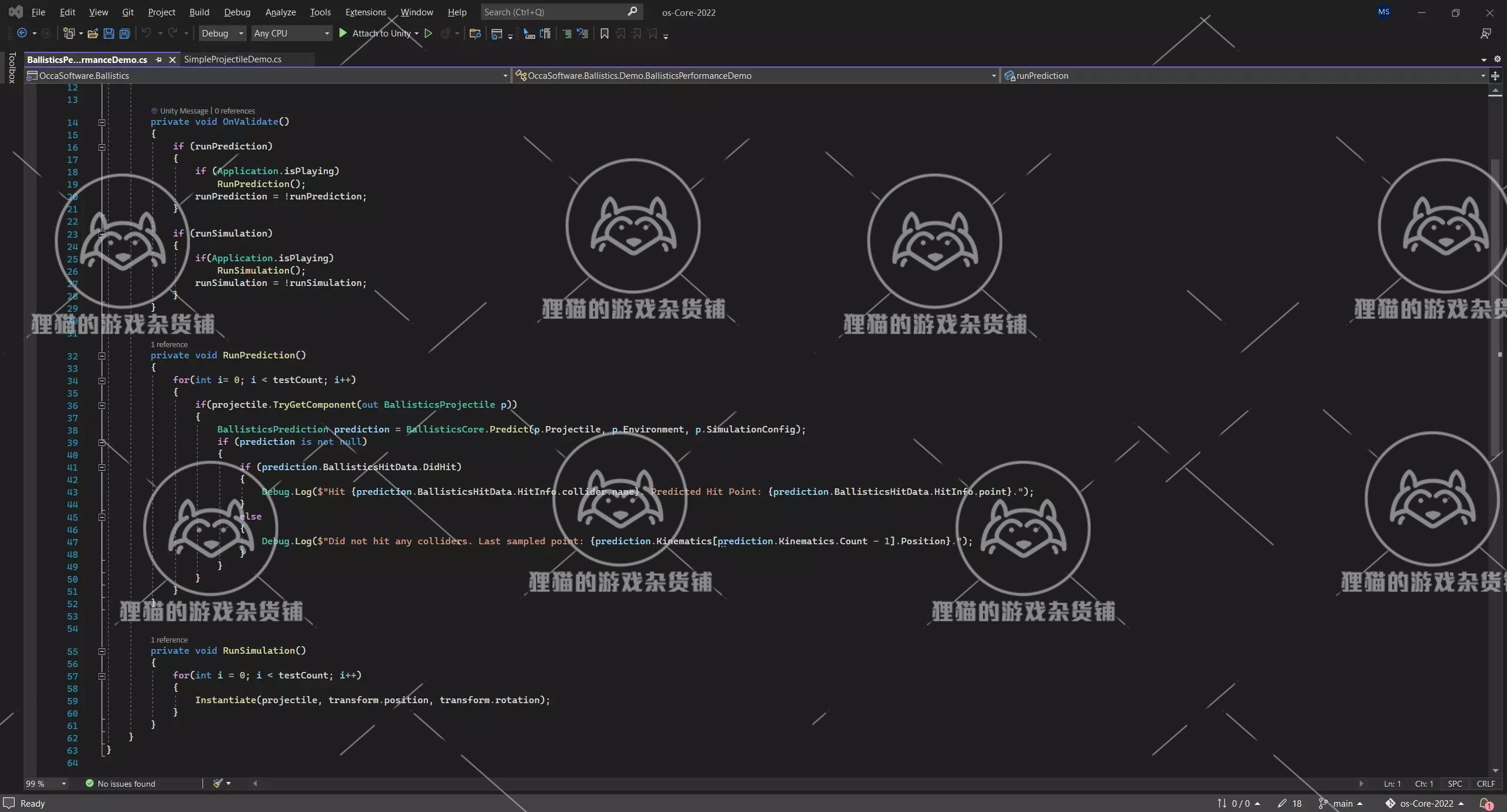This screenshot has width=1507, height=812.
Task: Click the Find in Files icon
Action: [475, 34]
